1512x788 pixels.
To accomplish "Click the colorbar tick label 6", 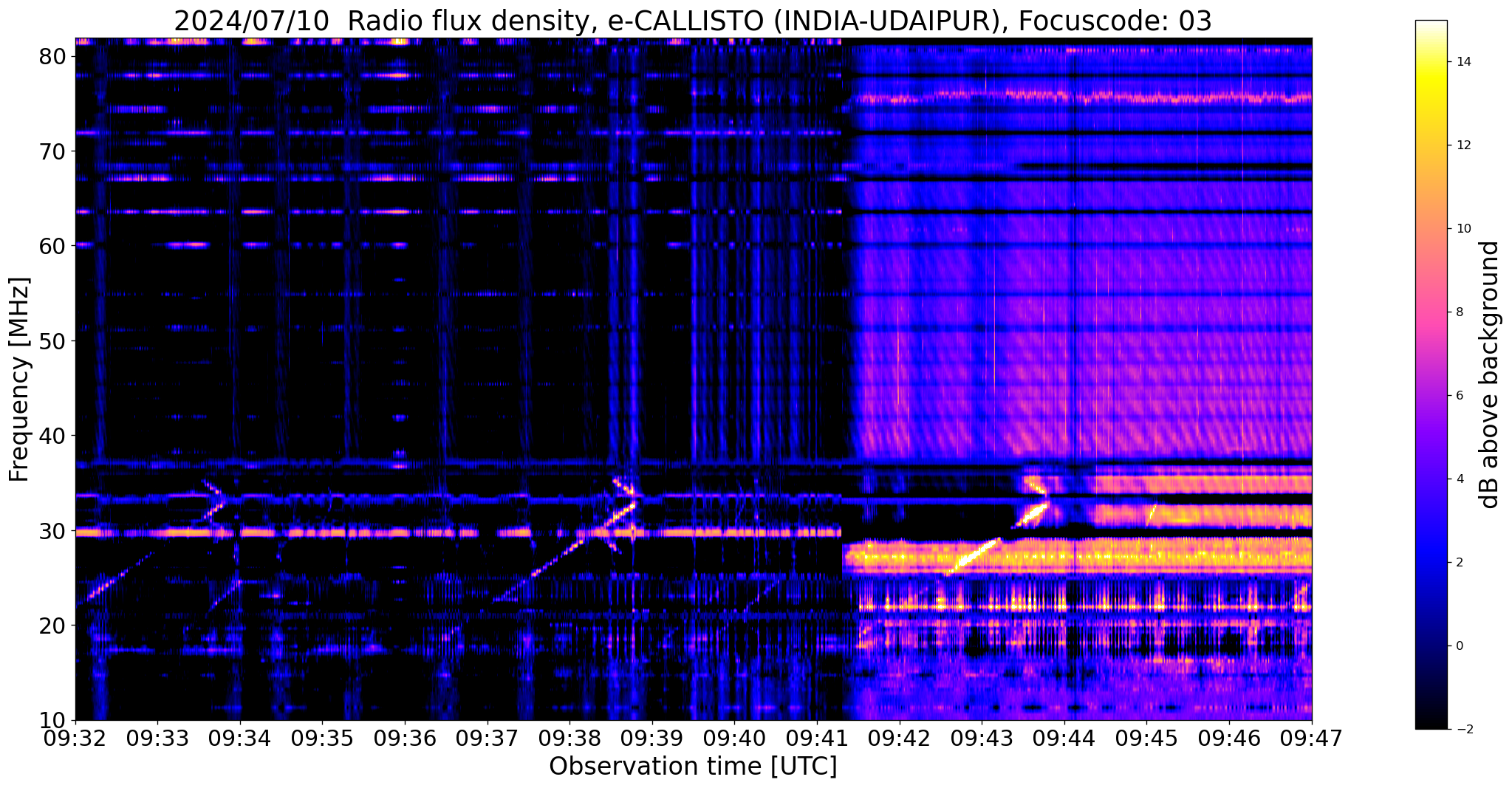I will pyautogui.click(x=1458, y=396).
